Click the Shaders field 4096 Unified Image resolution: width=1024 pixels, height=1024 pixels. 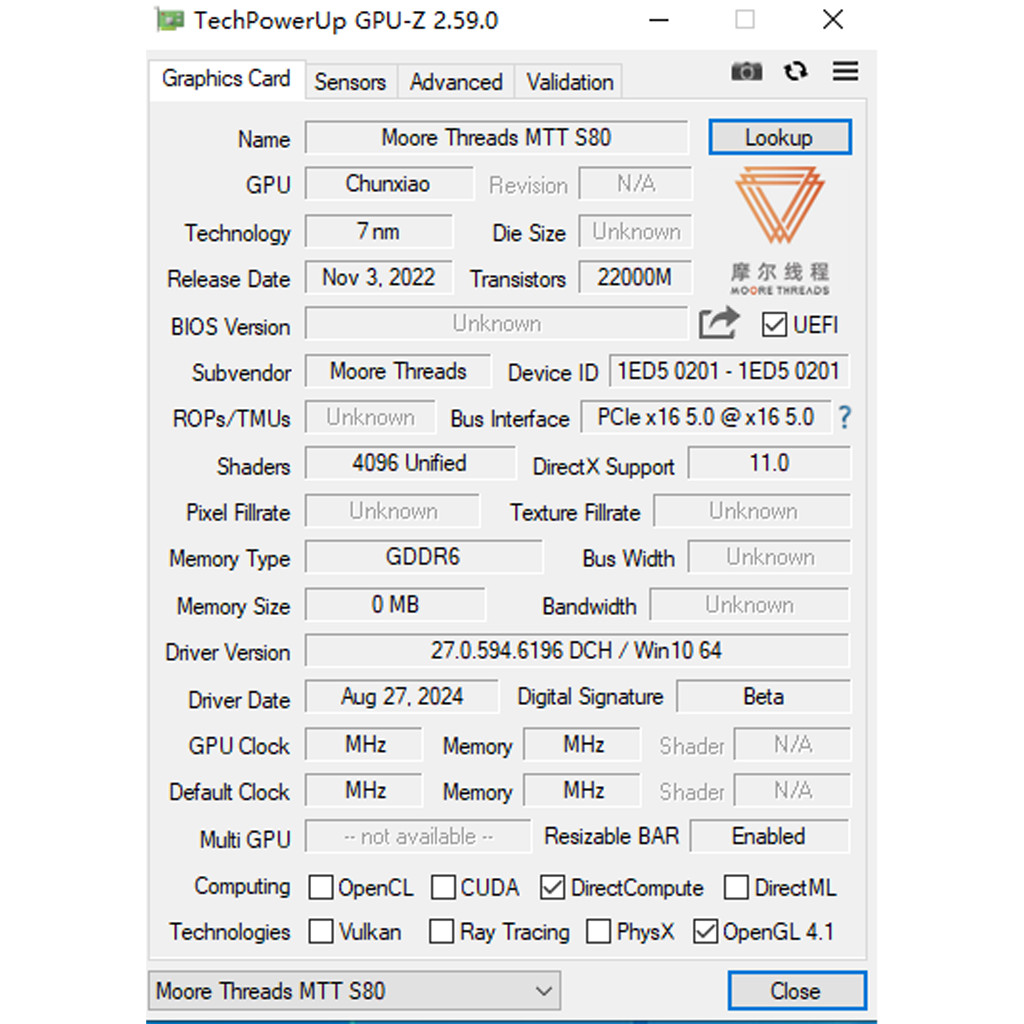(410, 463)
